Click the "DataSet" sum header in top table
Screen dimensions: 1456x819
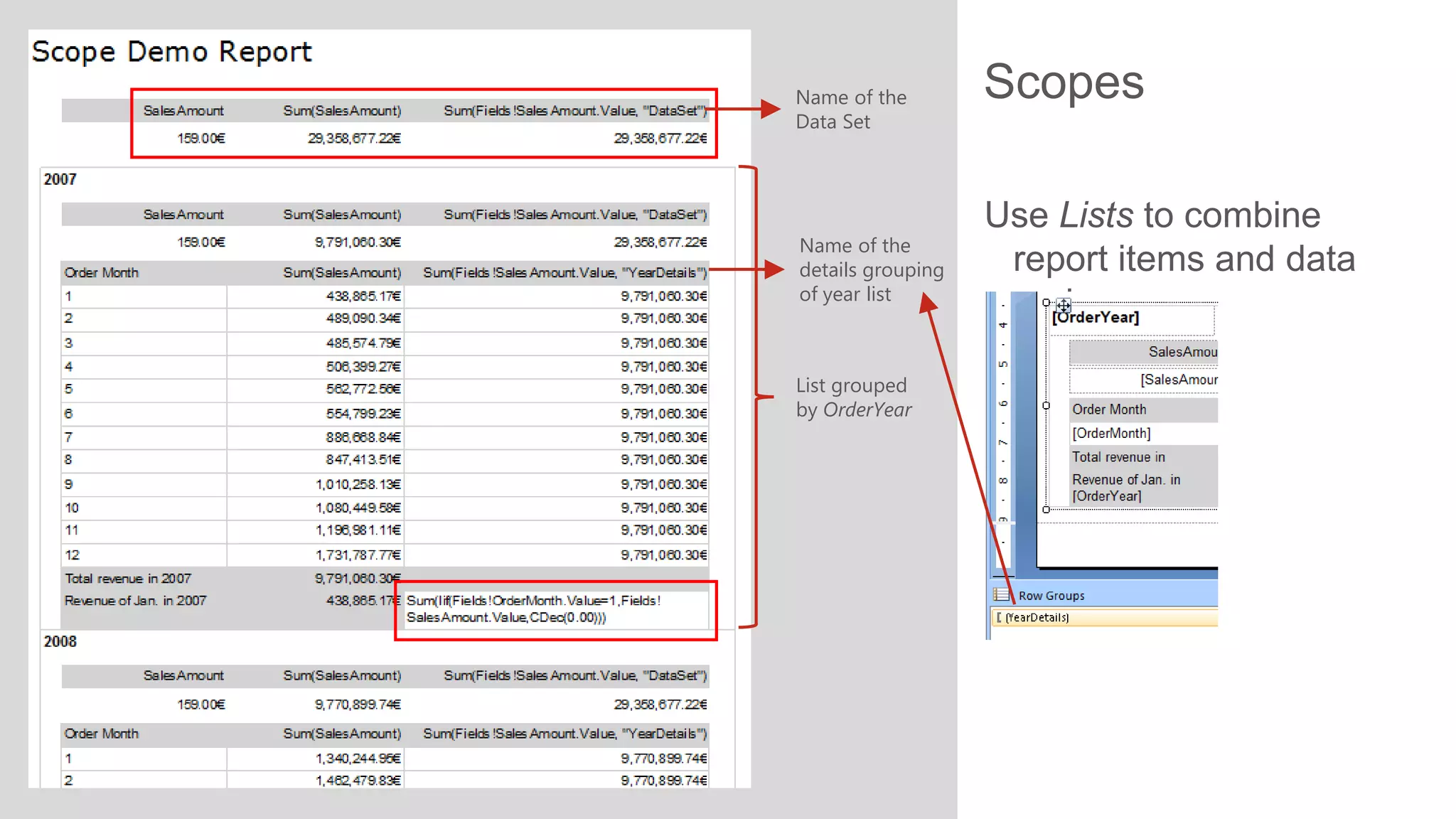coord(575,111)
